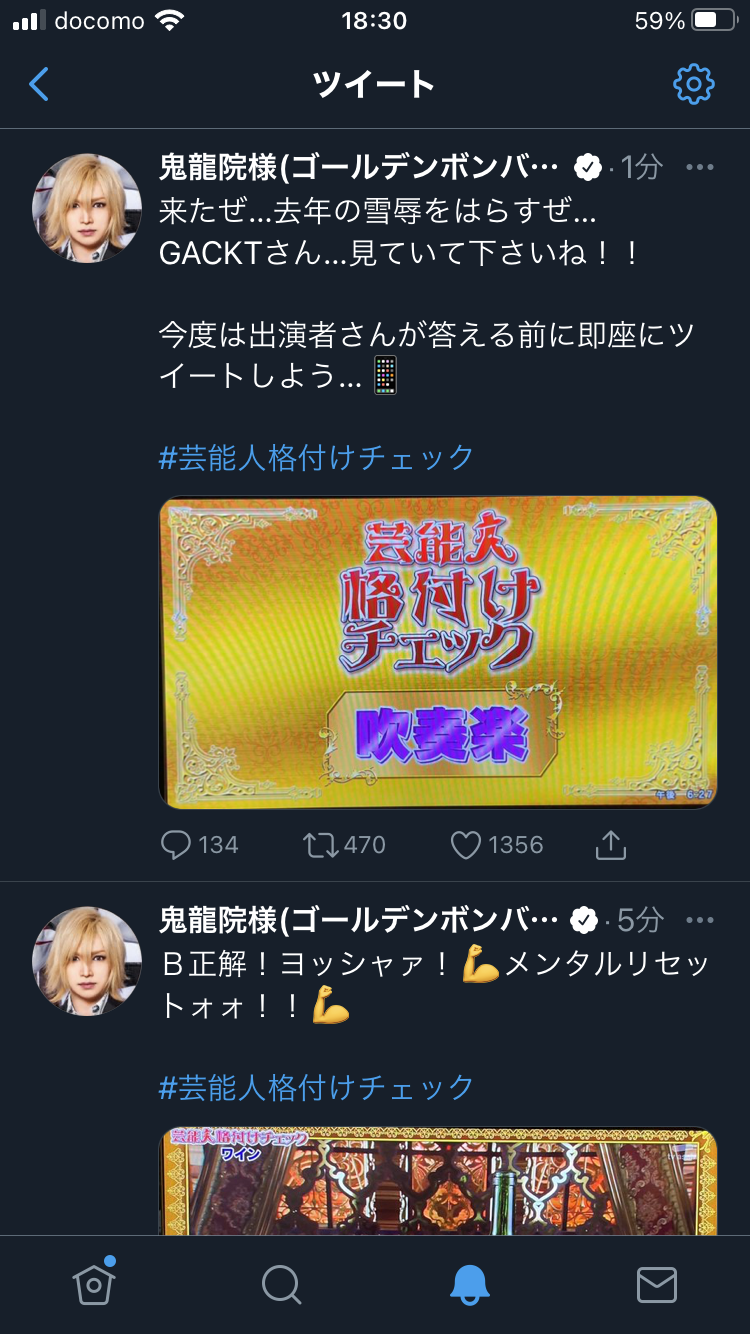This screenshot has width=750, height=1334.
Task: Open Search tab in bottom bar
Action: tap(281, 1284)
